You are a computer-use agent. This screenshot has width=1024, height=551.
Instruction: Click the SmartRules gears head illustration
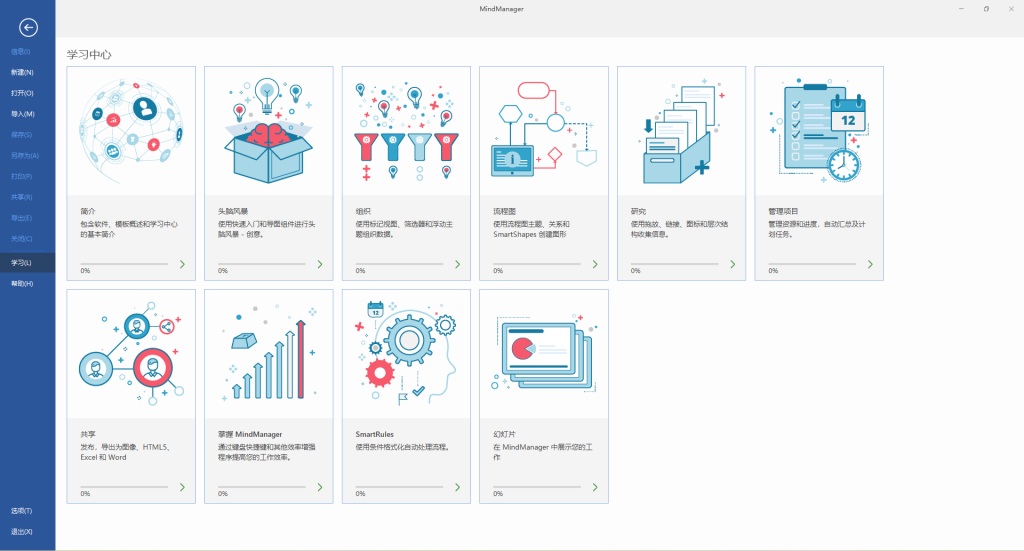tap(406, 354)
